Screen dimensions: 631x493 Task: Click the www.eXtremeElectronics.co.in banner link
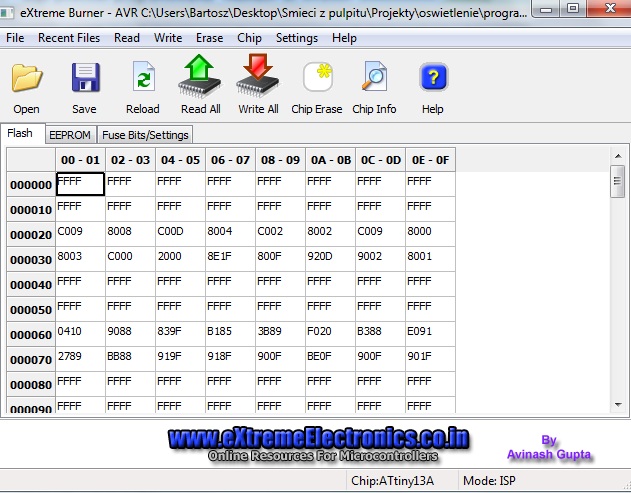(x=319, y=437)
